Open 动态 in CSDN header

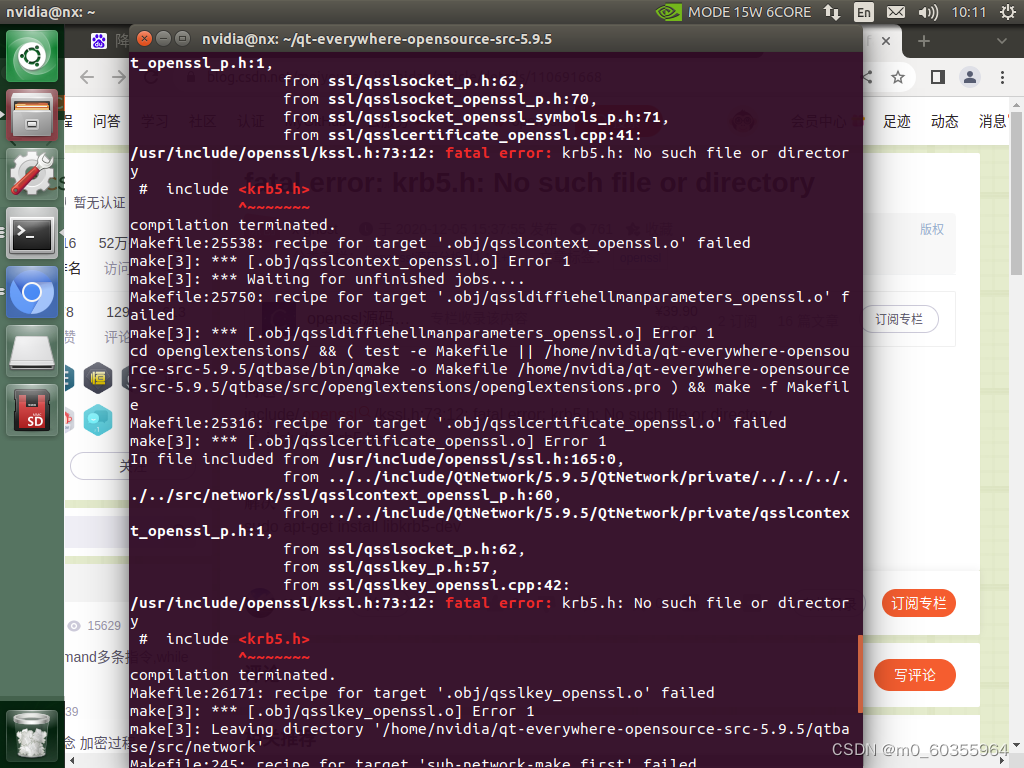[944, 121]
